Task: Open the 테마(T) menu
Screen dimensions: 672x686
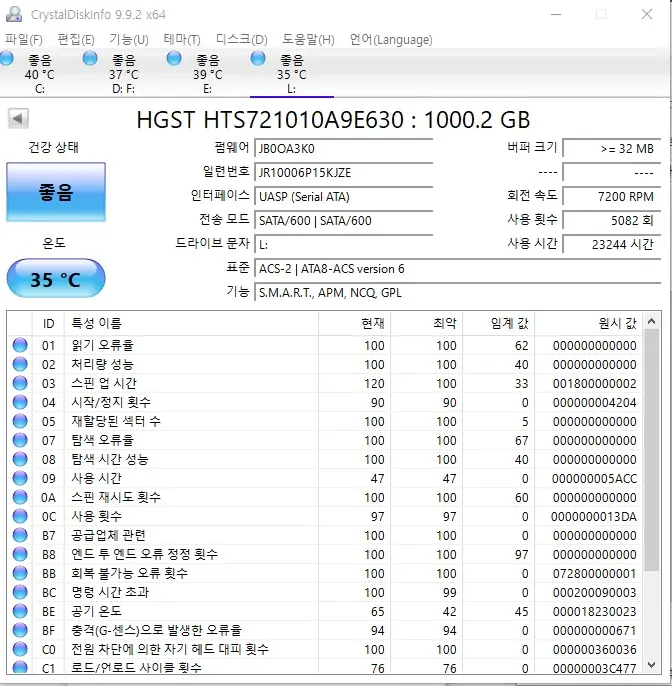Action: 182,40
